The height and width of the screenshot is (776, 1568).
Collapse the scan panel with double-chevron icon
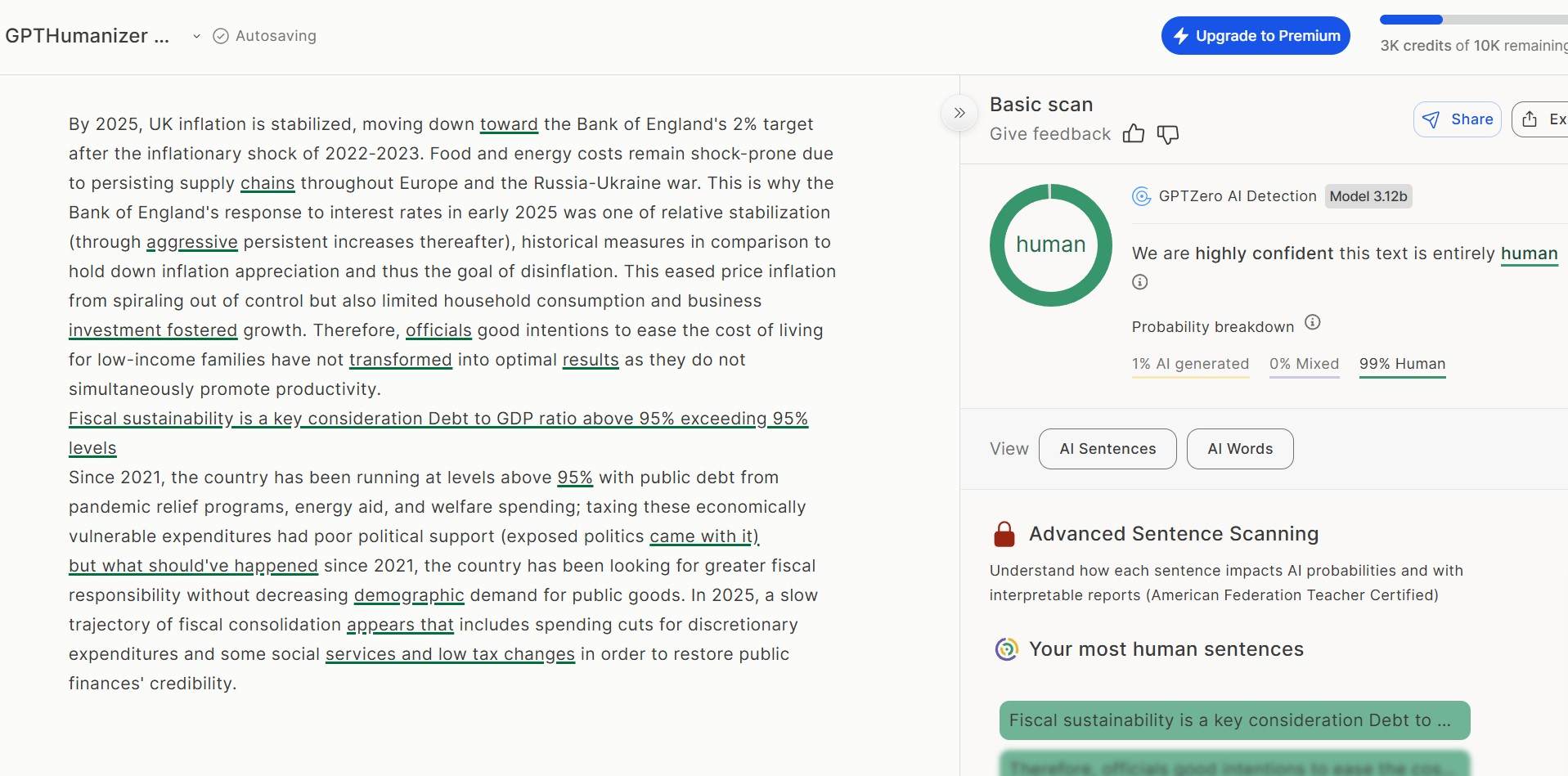click(959, 113)
